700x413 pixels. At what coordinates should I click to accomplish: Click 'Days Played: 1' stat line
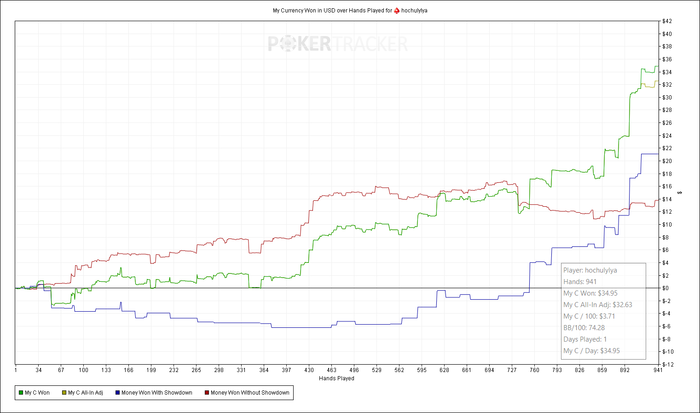click(x=585, y=339)
